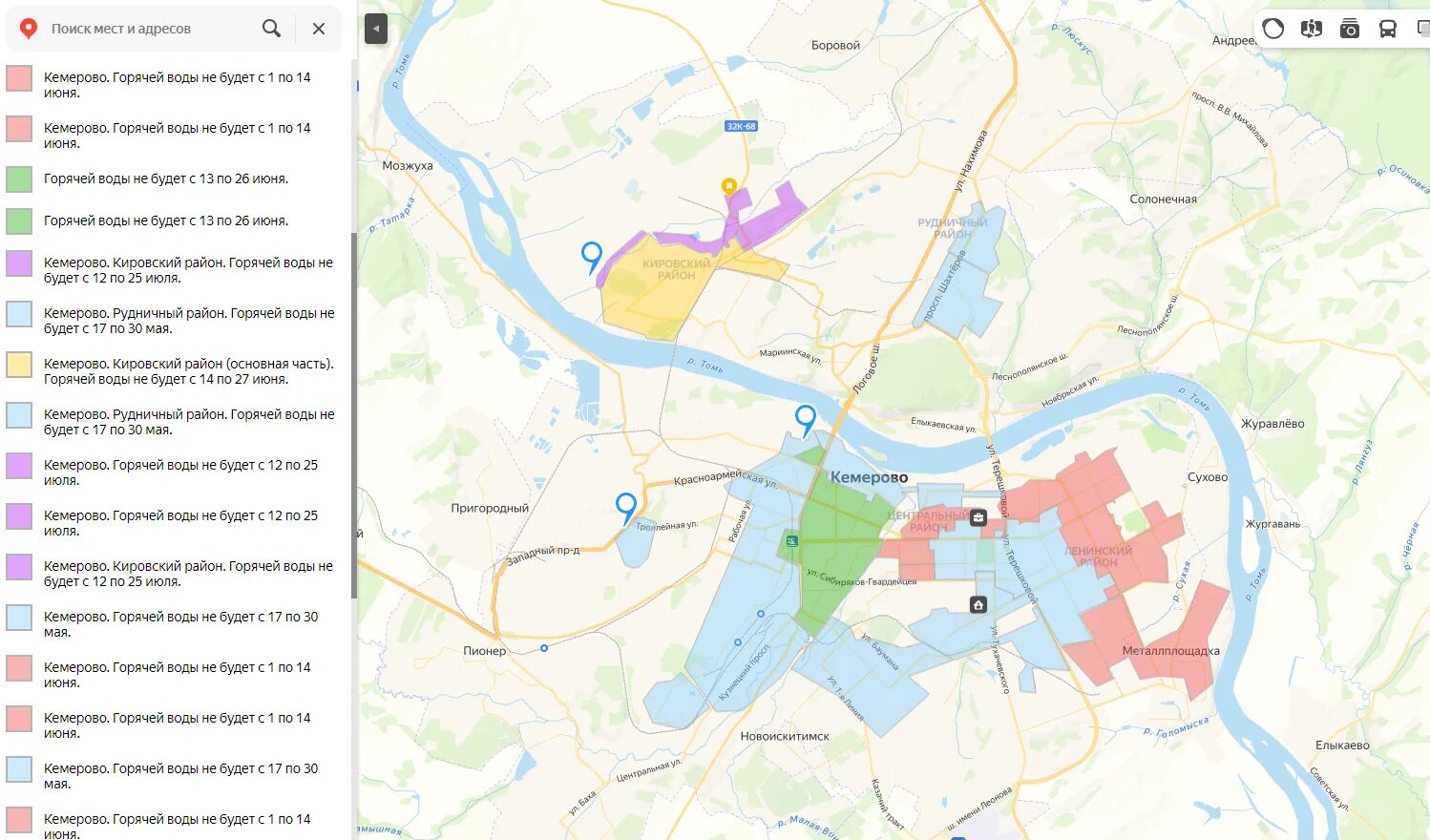Click 'Мариинская ул.' street label
This screenshot has width=1430, height=840.
click(790, 356)
